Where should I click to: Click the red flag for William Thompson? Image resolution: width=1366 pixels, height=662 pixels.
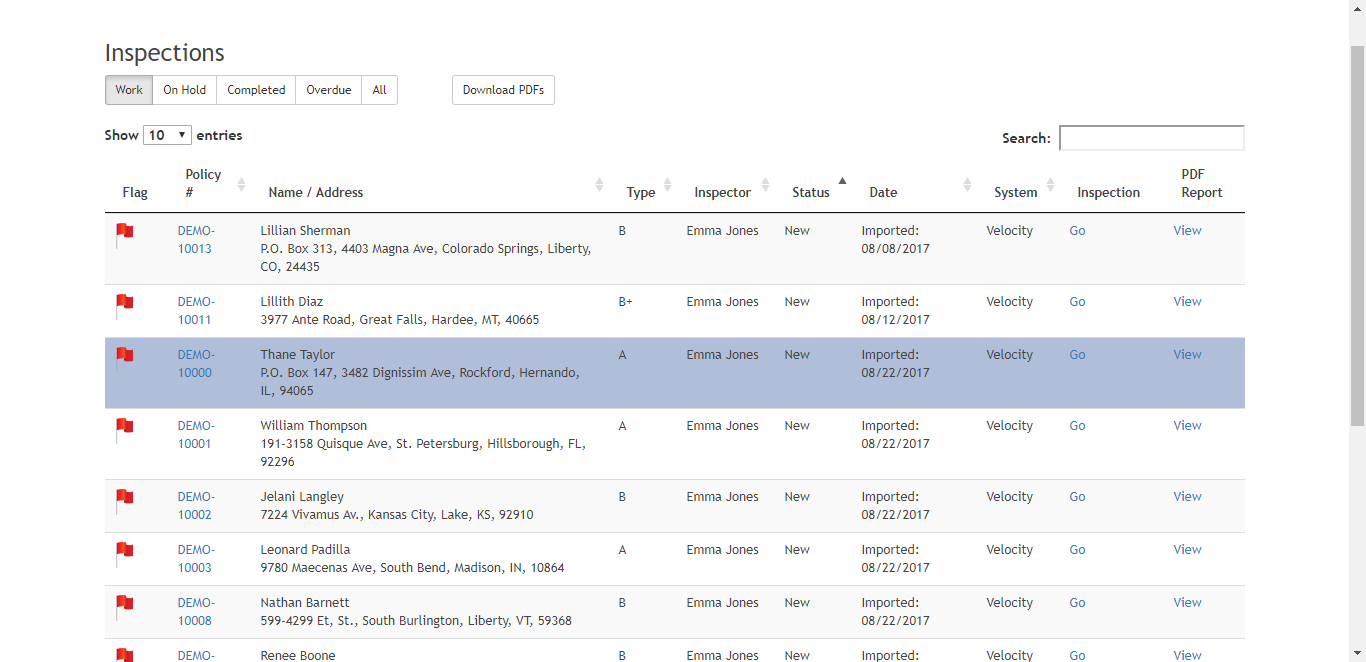[x=125, y=428]
